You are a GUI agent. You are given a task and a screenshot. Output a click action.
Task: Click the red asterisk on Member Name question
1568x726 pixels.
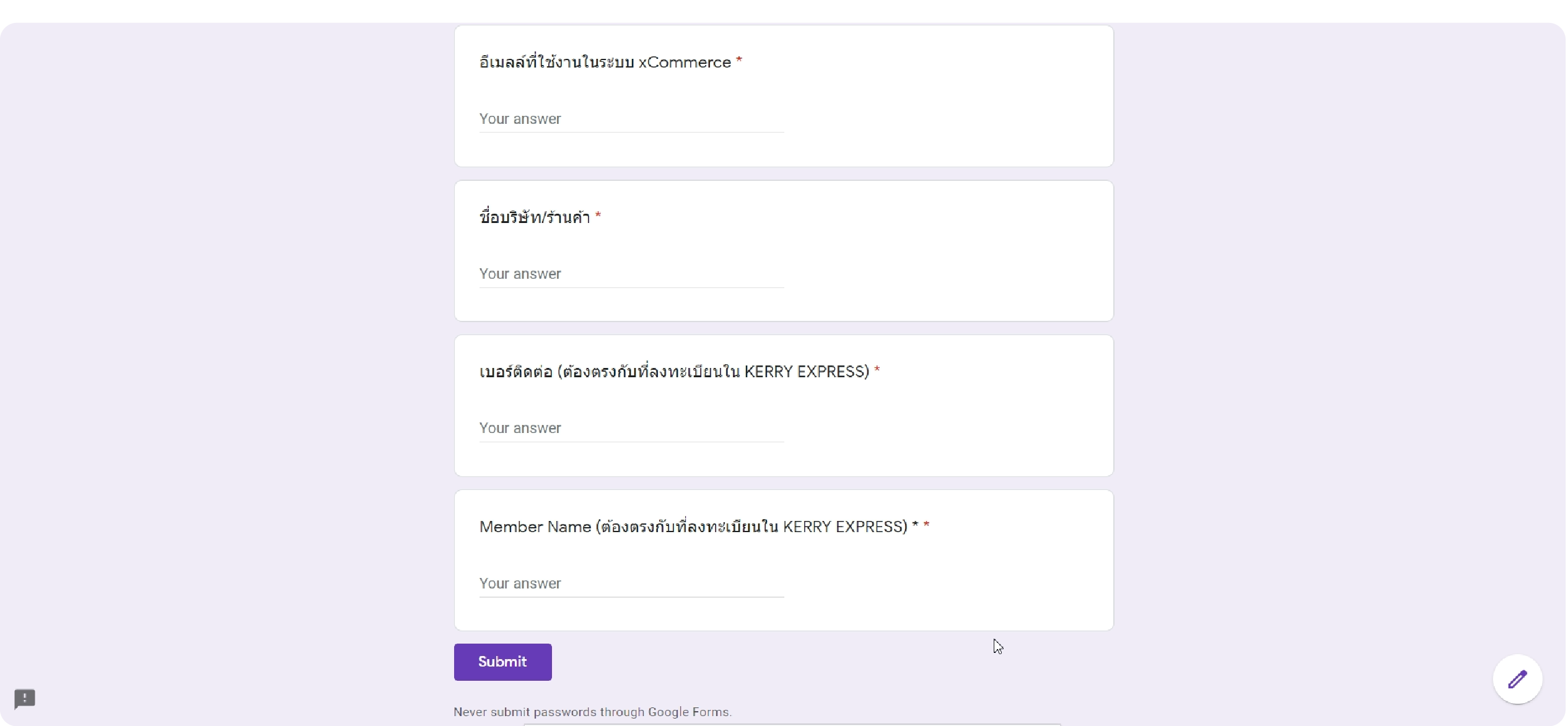(x=926, y=525)
